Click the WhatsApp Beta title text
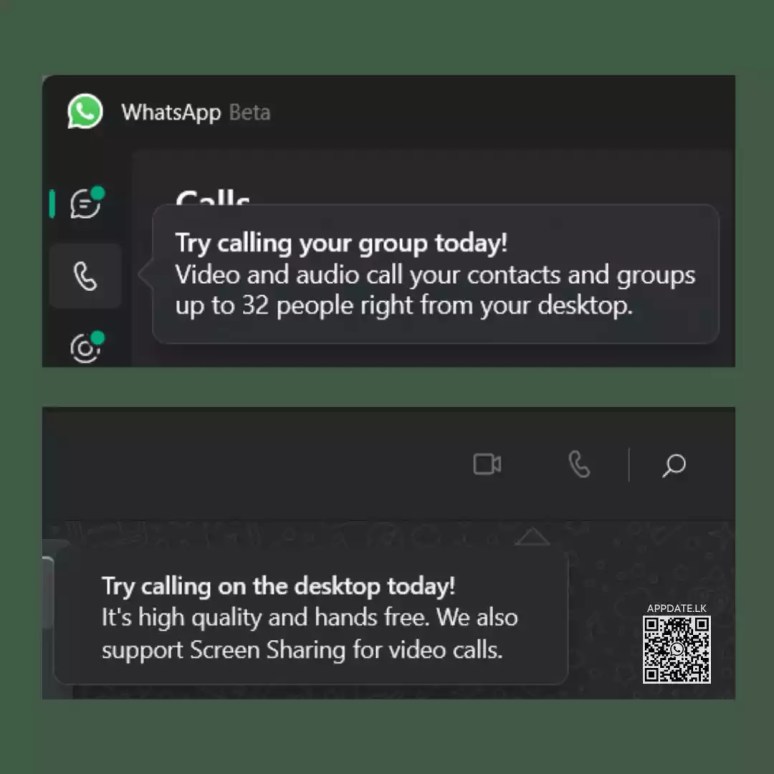The image size is (774, 774). (x=196, y=113)
